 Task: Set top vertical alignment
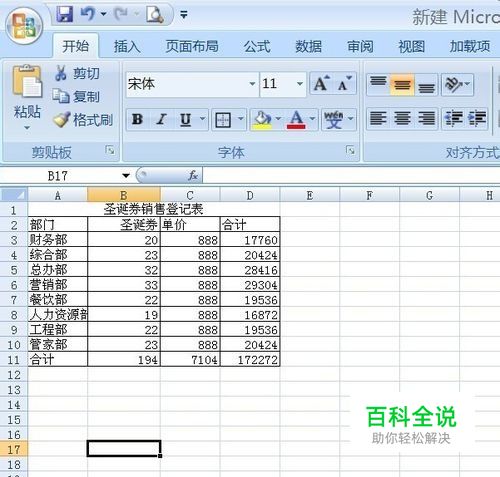click(378, 84)
